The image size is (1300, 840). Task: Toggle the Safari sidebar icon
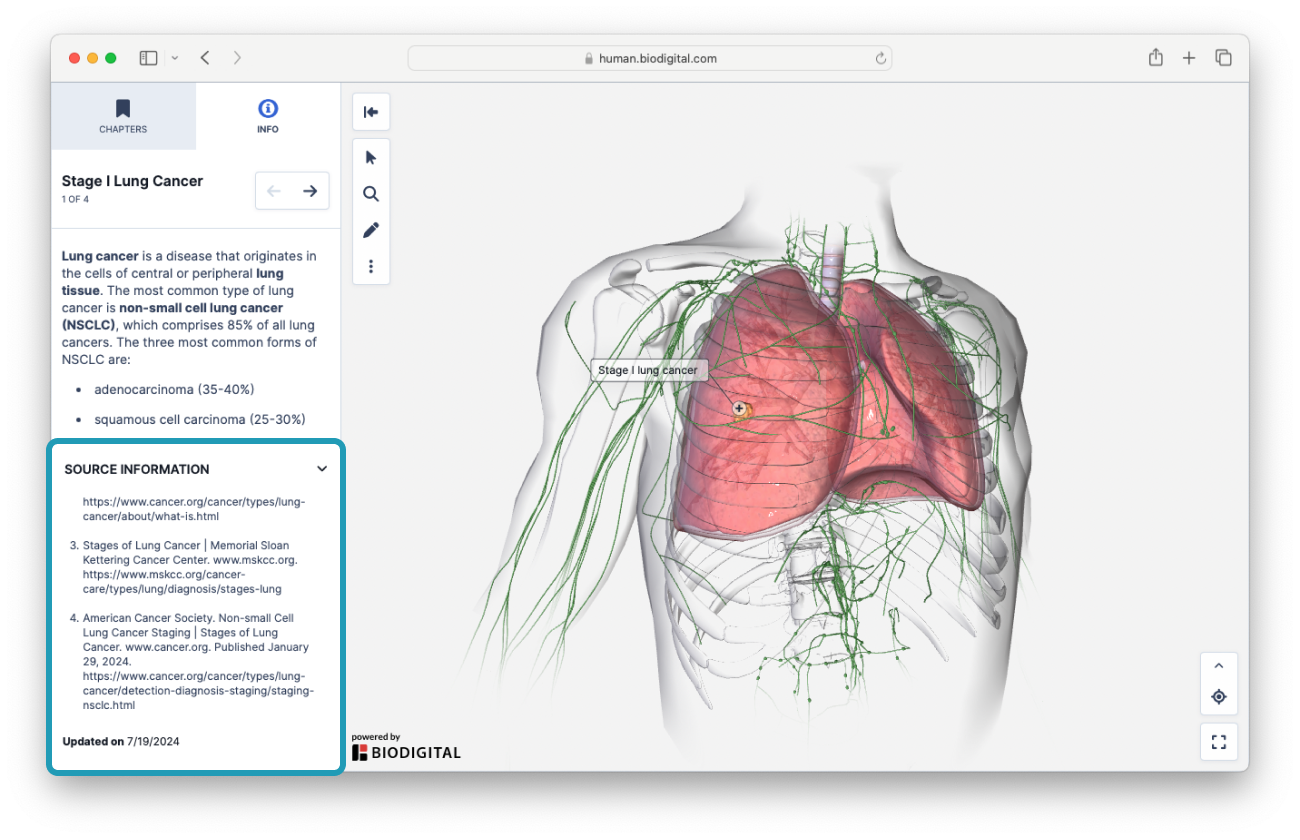pos(148,58)
